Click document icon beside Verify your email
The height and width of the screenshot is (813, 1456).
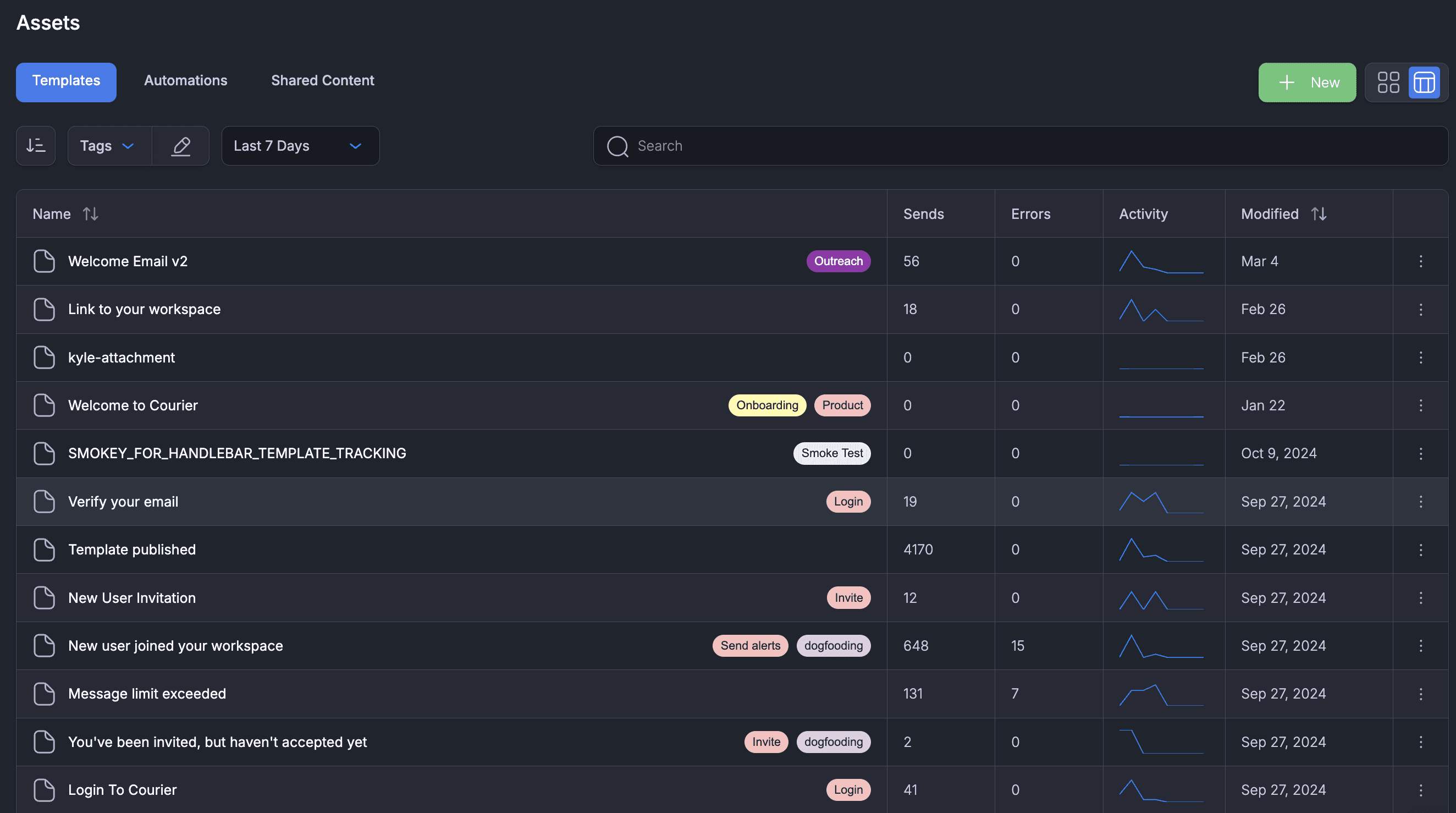[x=44, y=502]
